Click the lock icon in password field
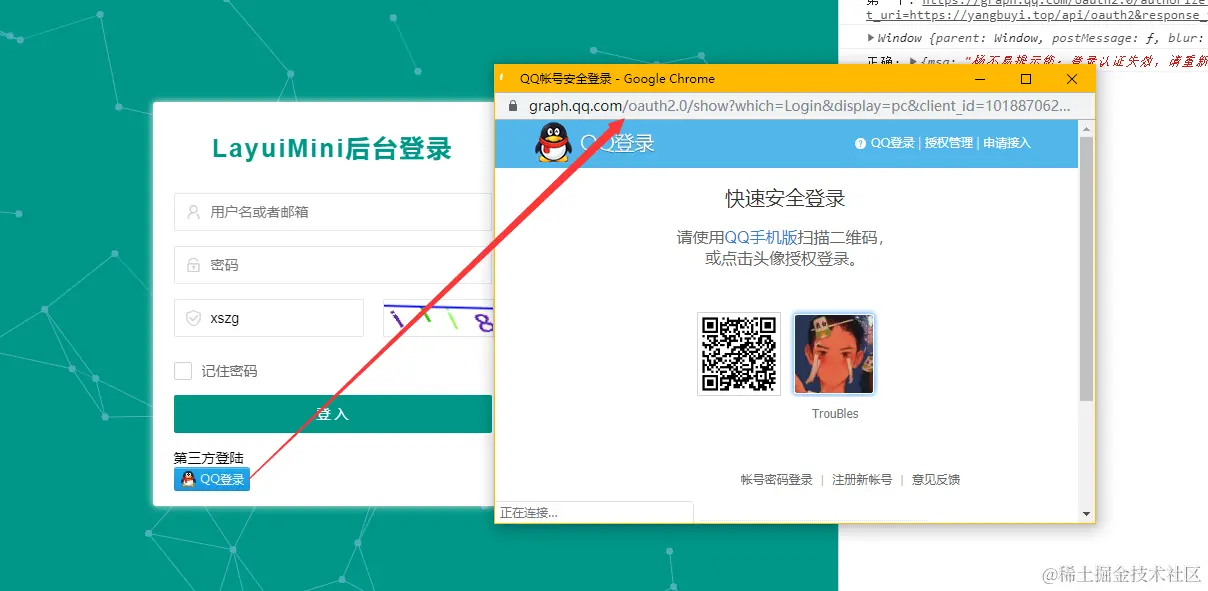This screenshot has height=591, width=1208. pyautogui.click(x=193, y=265)
